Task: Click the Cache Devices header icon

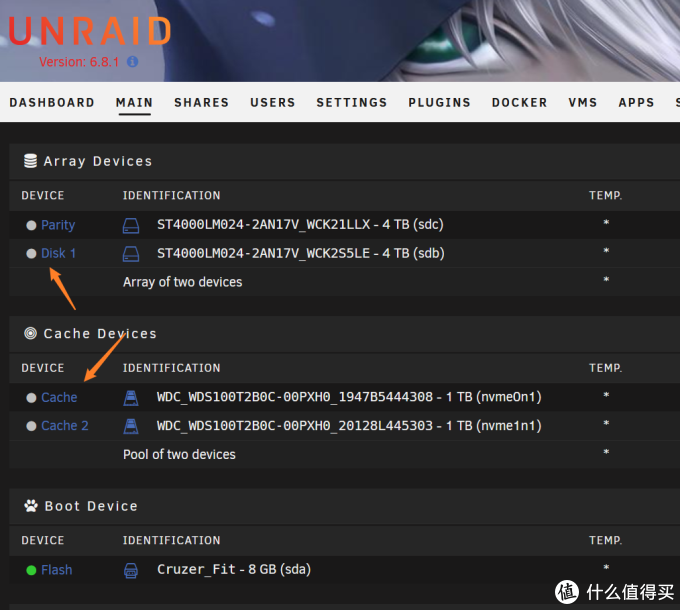Action: pos(30,333)
